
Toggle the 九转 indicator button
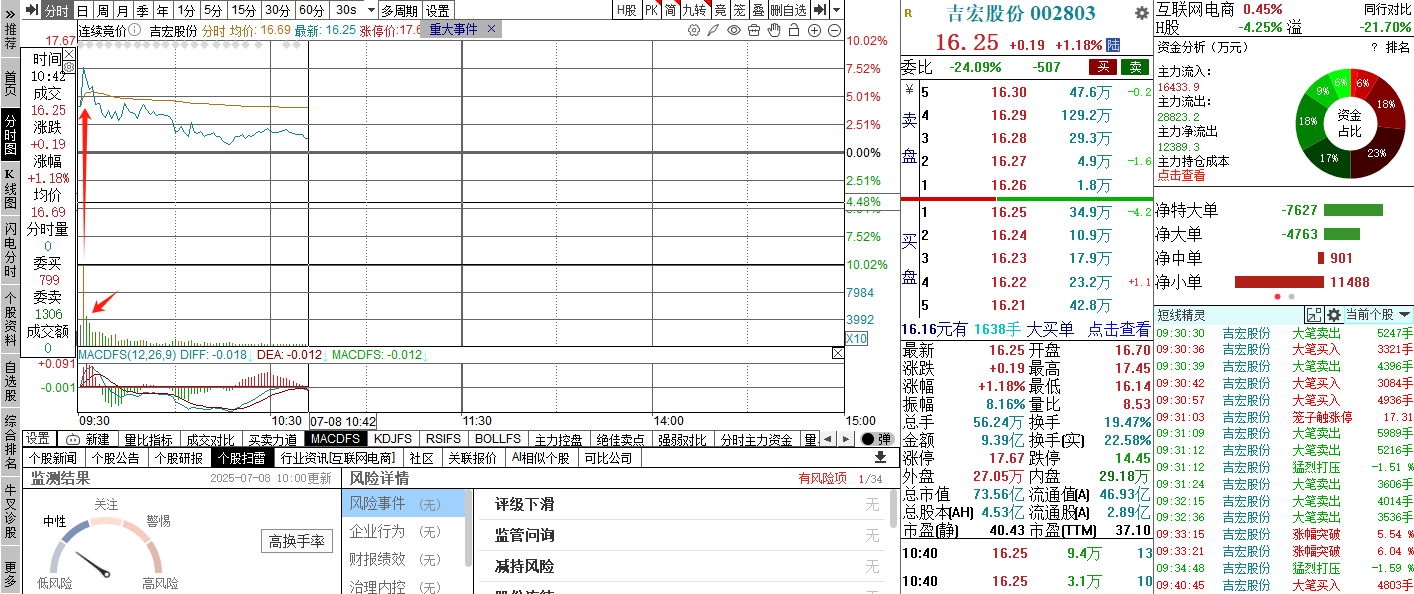694,10
